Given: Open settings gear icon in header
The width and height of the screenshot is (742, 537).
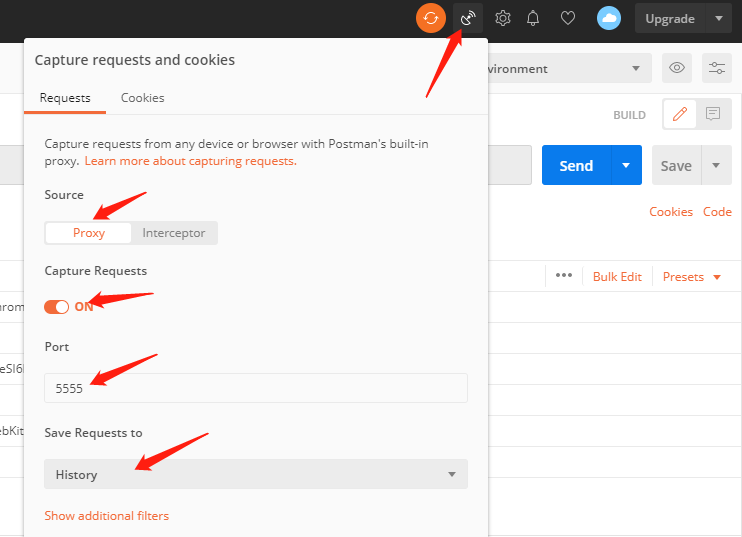Looking at the screenshot, I should click(x=503, y=18).
